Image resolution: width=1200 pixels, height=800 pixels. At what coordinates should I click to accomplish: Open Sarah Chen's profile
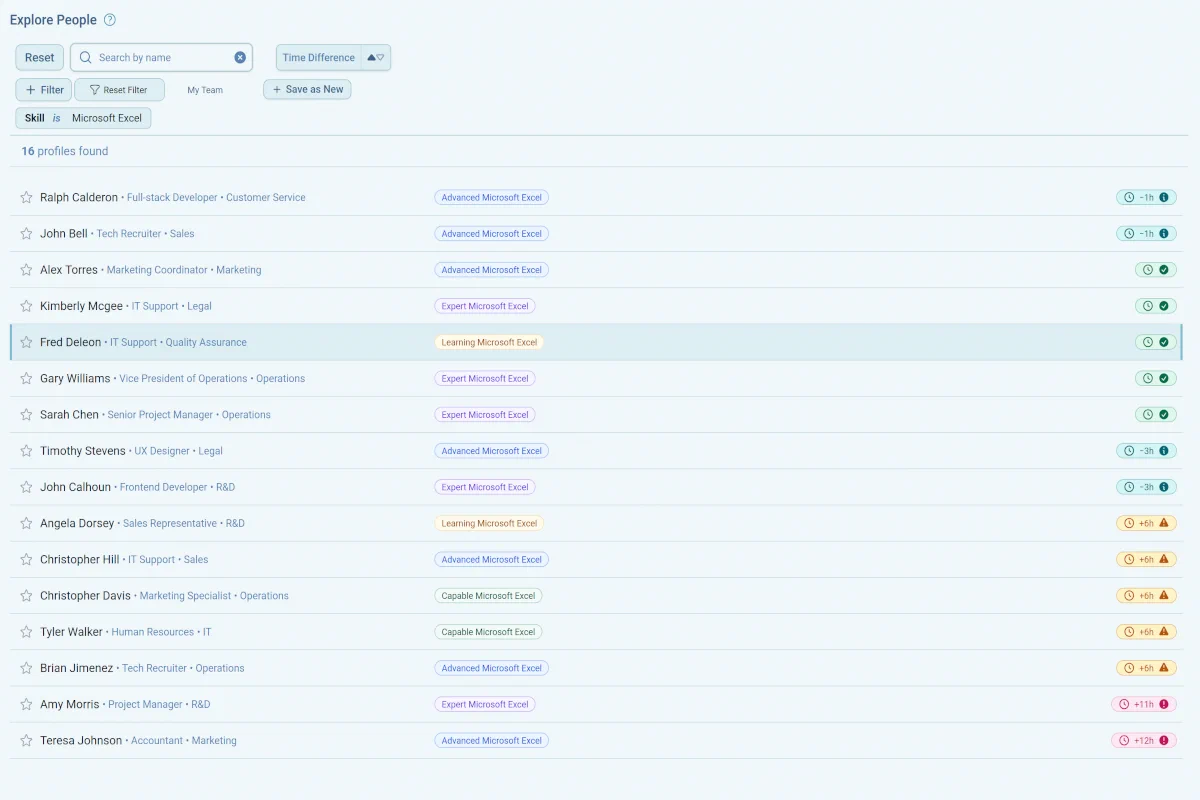(69, 415)
